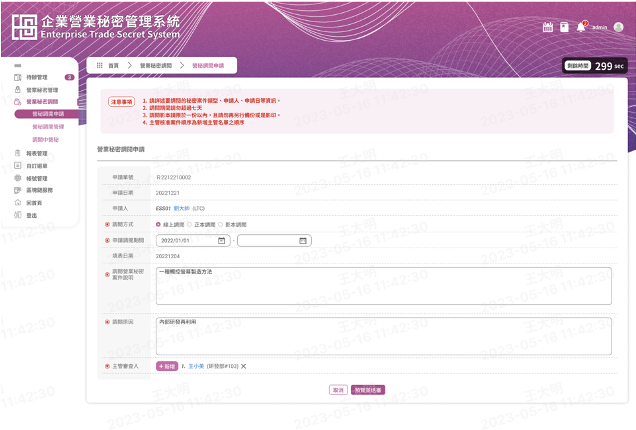Open the 營業秘密管理 sidebar menu

click(x=42, y=90)
